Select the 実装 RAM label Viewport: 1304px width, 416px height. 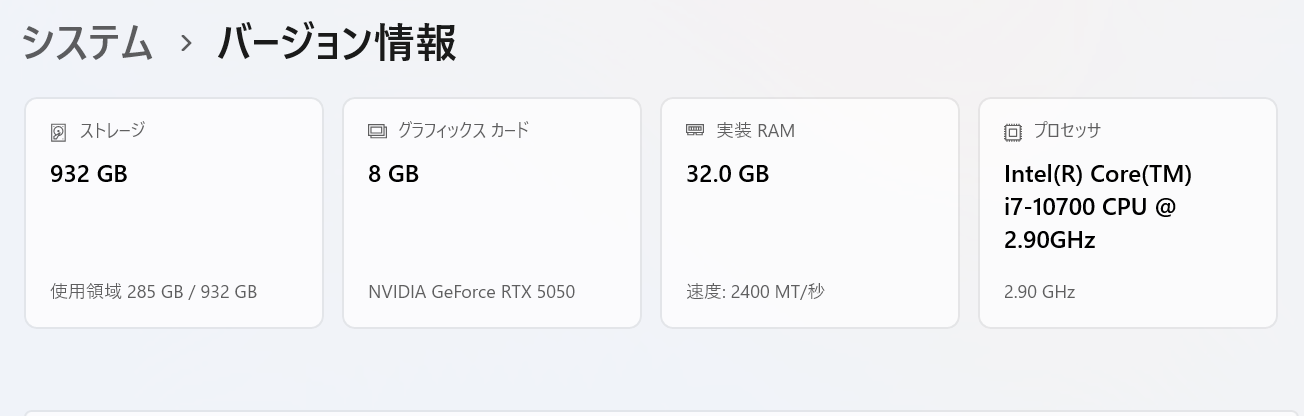(755, 130)
